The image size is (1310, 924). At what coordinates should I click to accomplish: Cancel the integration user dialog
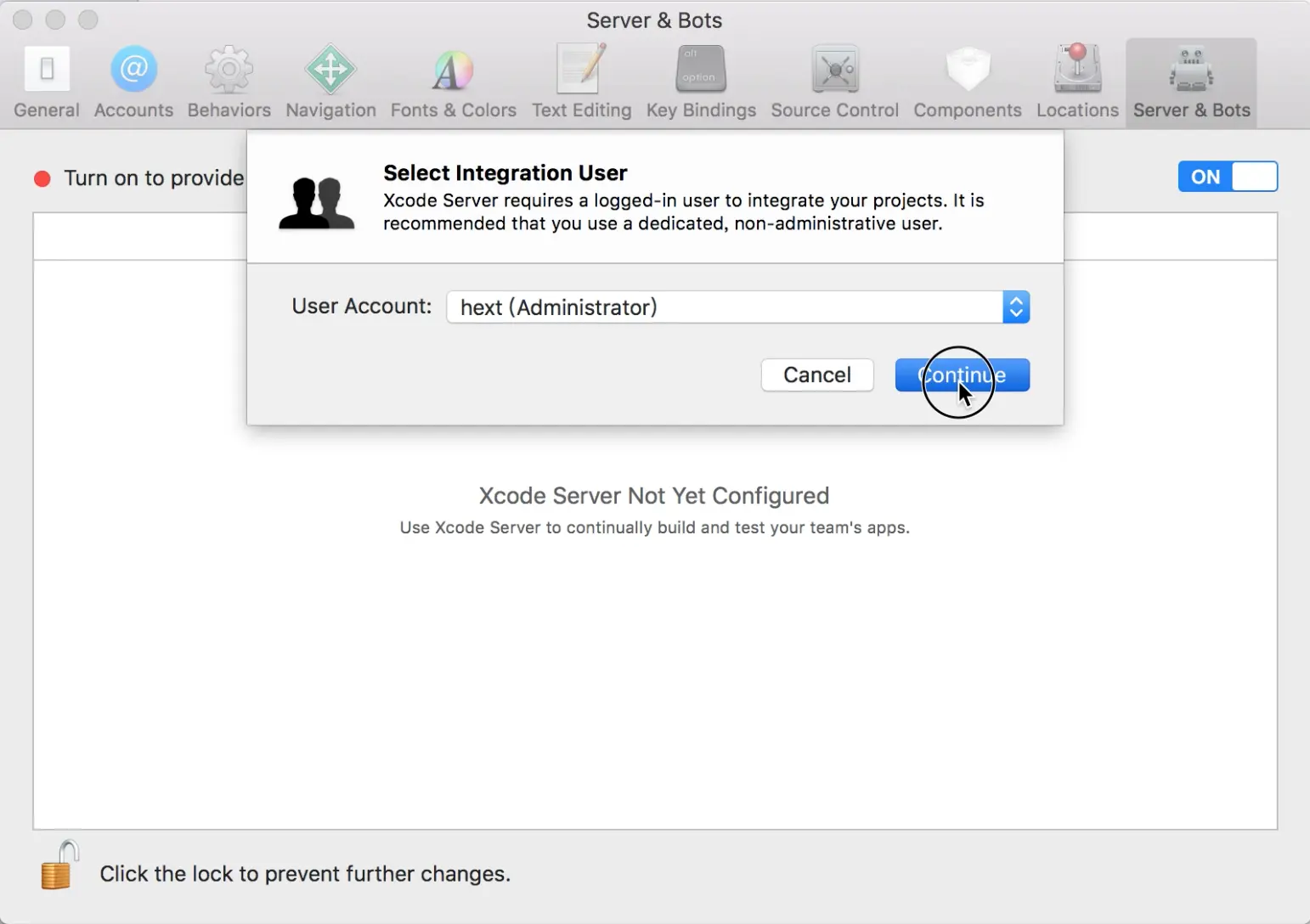pos(817,375)
